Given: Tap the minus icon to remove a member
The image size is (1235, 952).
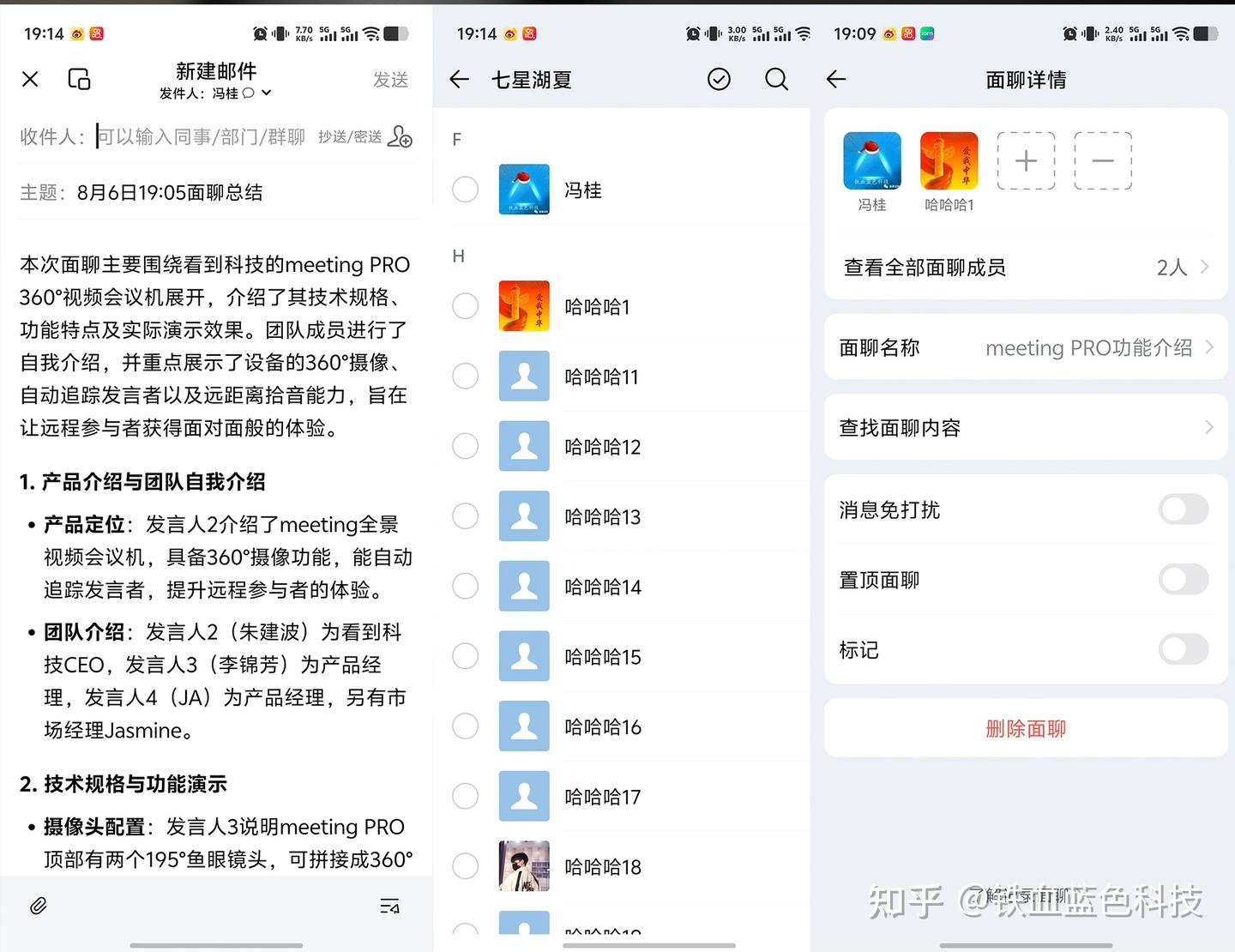Looking at the screenshot, I should 1103,160.
